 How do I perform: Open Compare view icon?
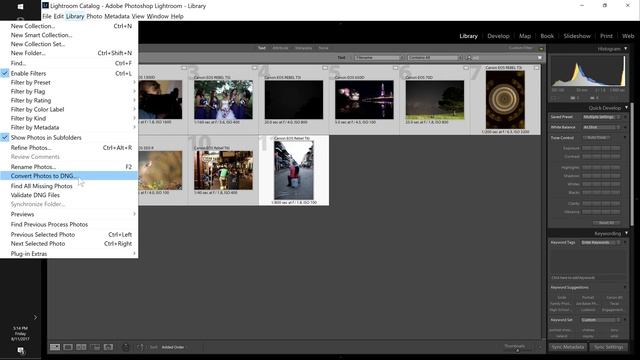[x=81, y=347]
